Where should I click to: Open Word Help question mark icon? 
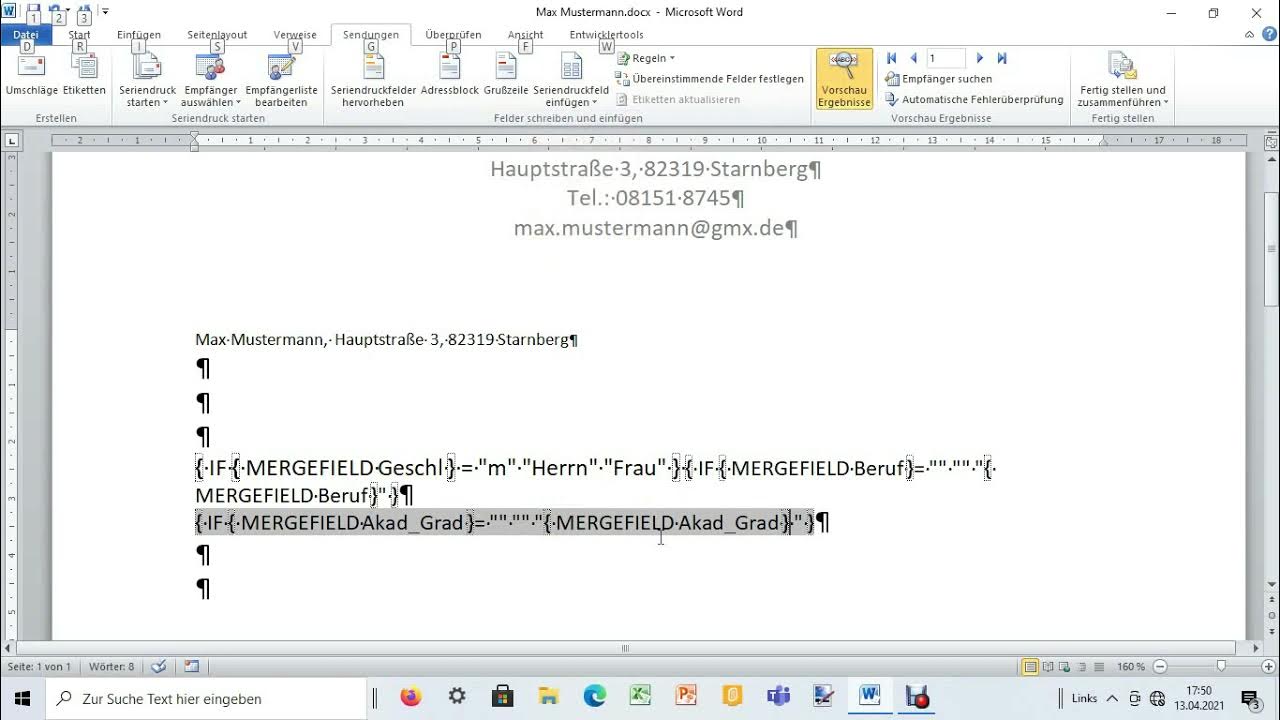click(1268, 34)
